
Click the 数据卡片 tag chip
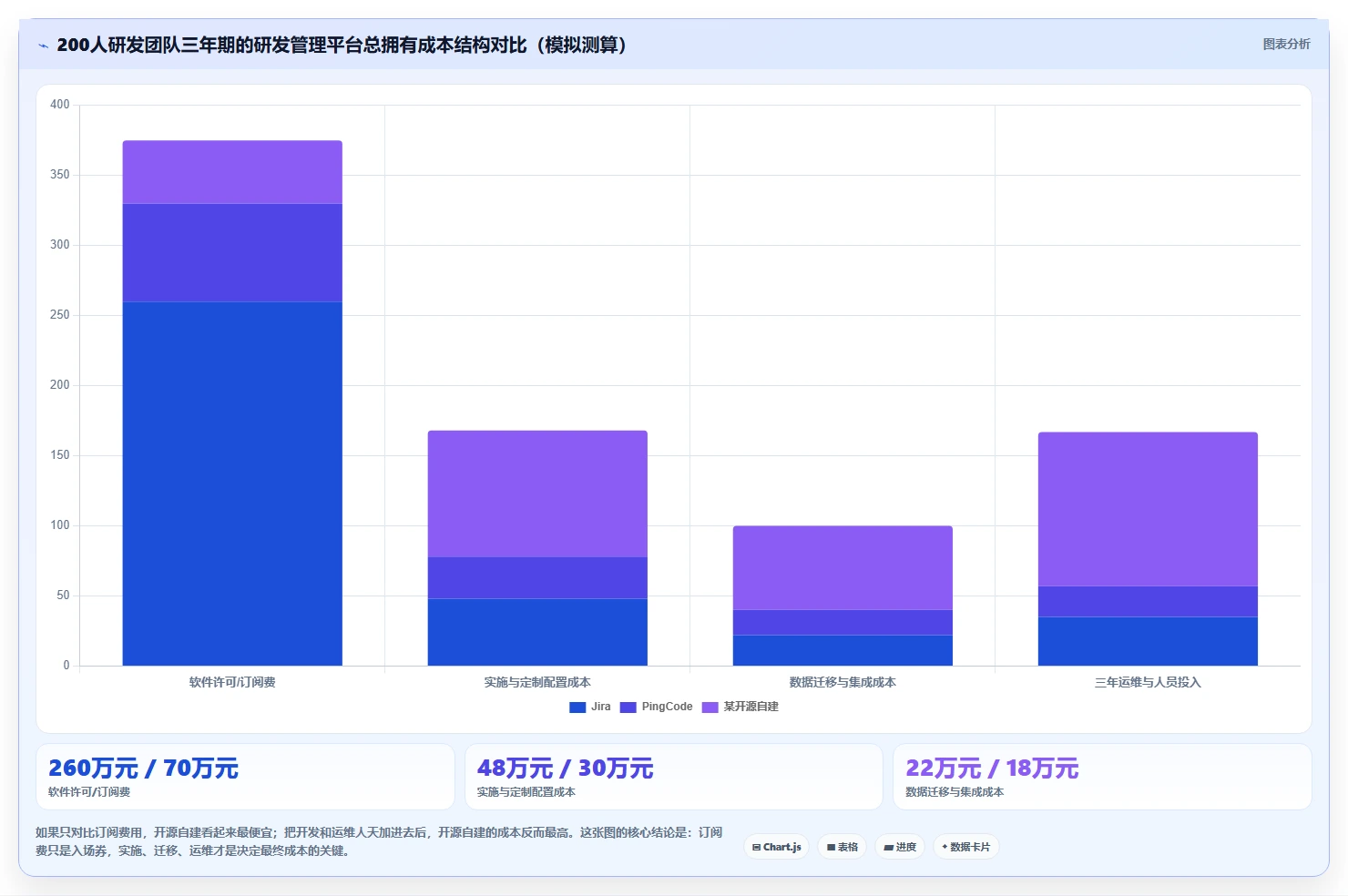(966, 847)
